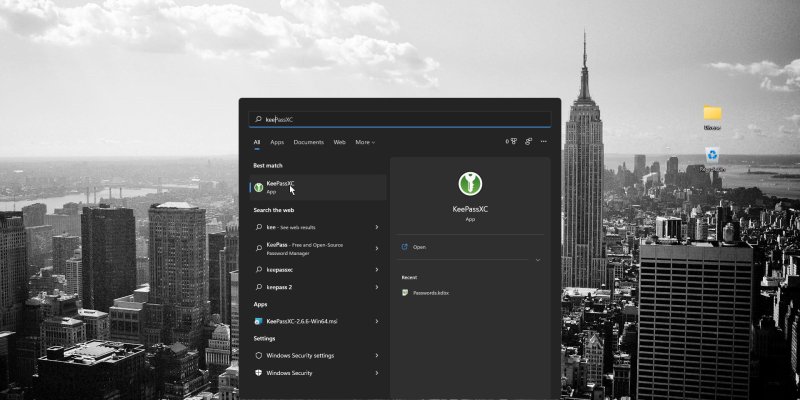Switch to the Documents search tab
This screenshot has width=800, height=400.
pos(308,142)
